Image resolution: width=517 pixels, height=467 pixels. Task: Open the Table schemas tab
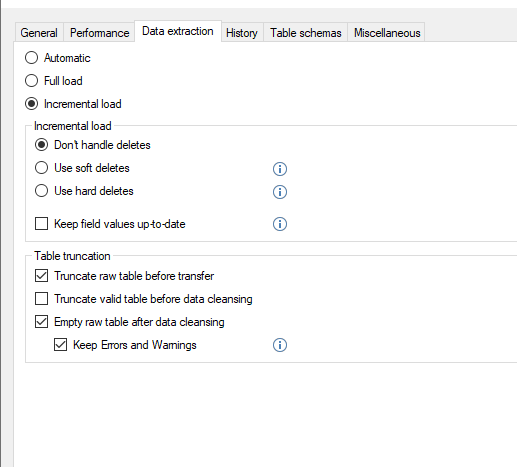306,33
